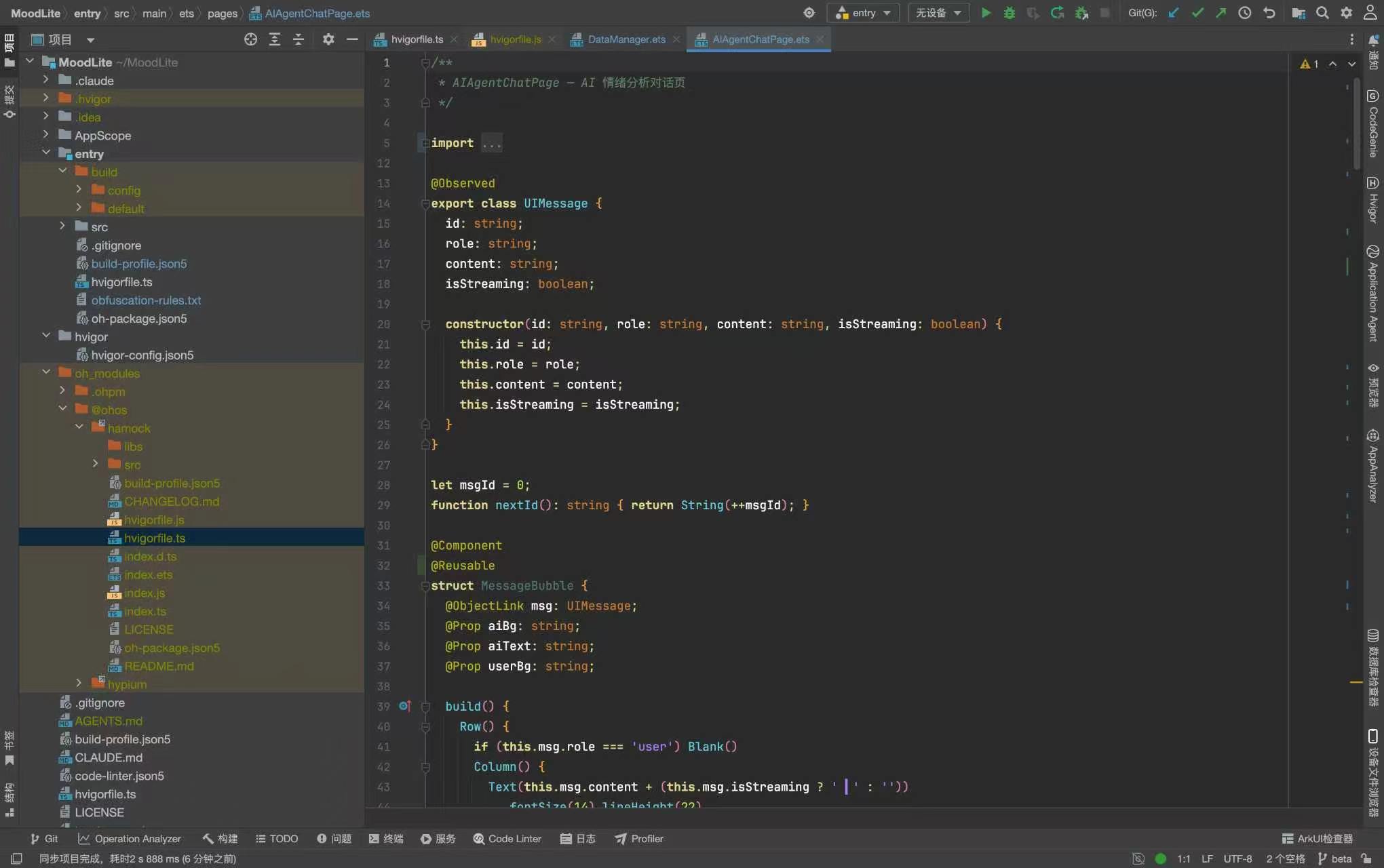
Task: Unfold the collapsed import block
Action: click(492, 143)
